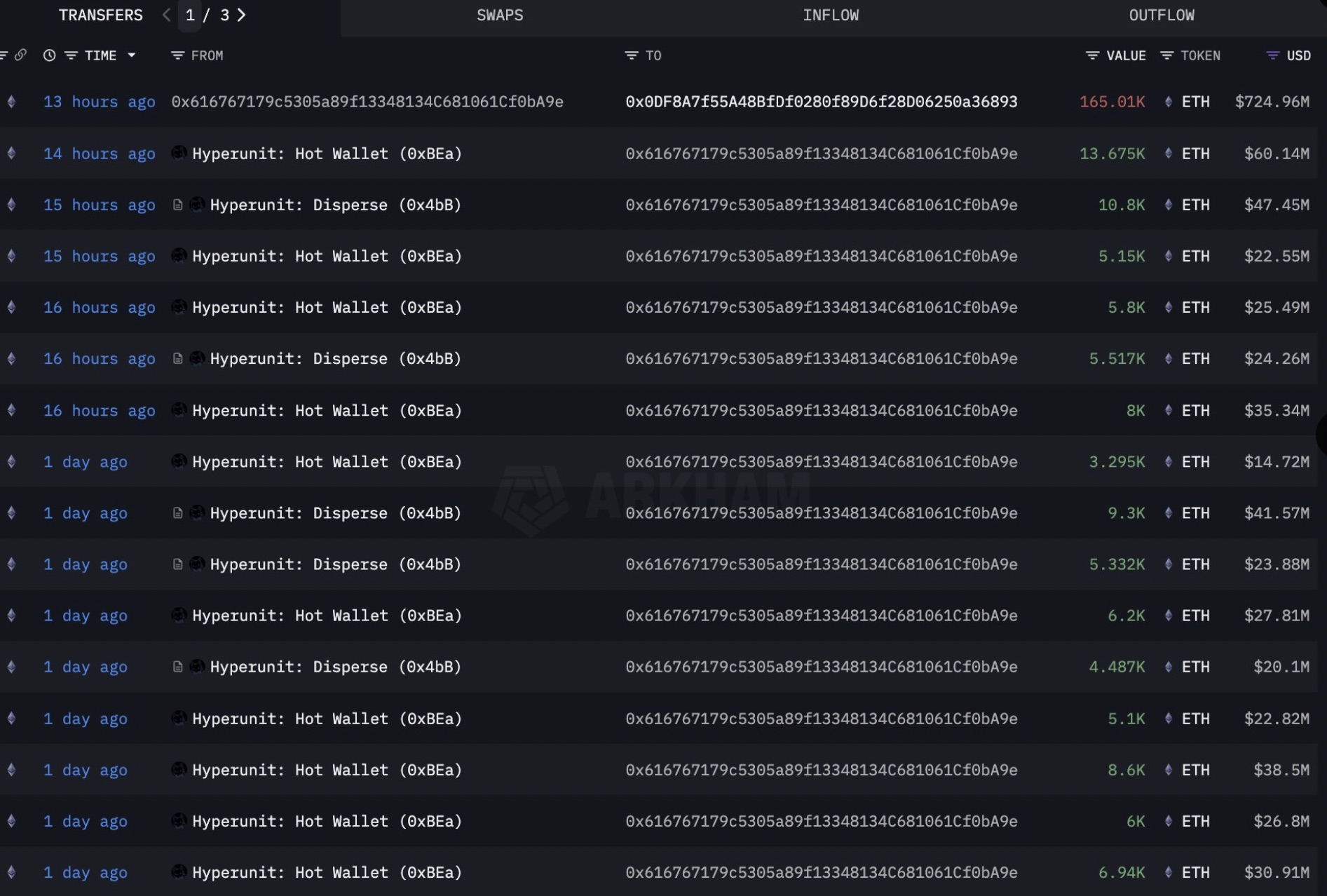
Task: Click the Ethereum icon on the 13 hours ago row
Action: click(x=11, y=102)
